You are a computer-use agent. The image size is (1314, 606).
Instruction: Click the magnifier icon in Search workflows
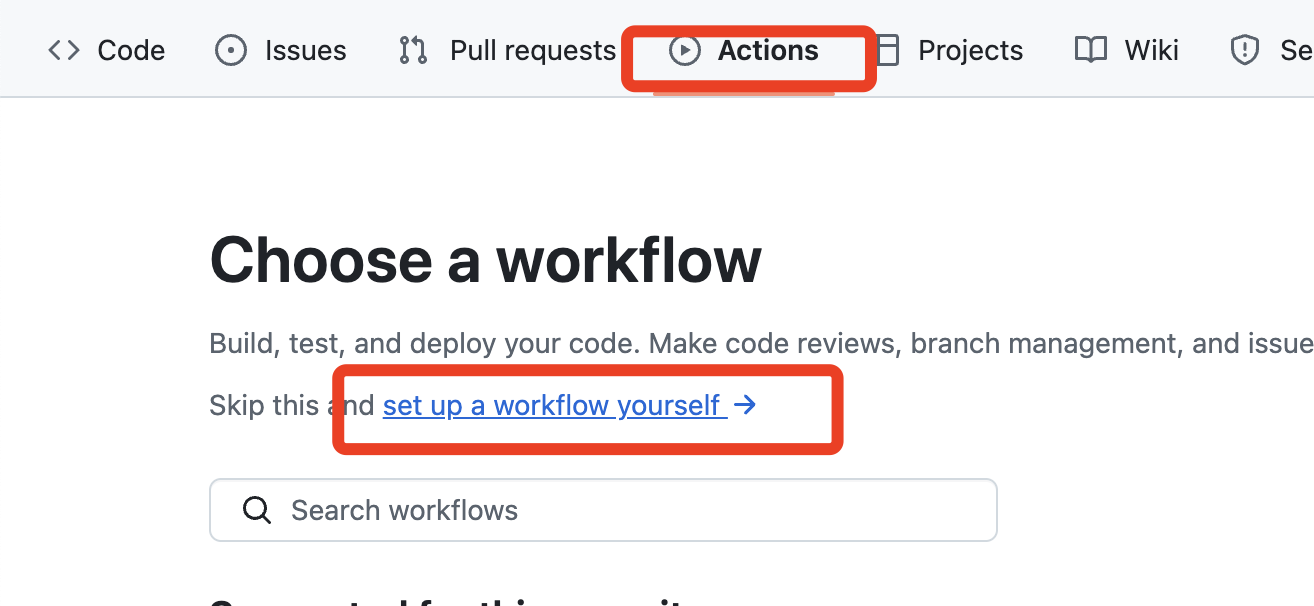point(257,510)
